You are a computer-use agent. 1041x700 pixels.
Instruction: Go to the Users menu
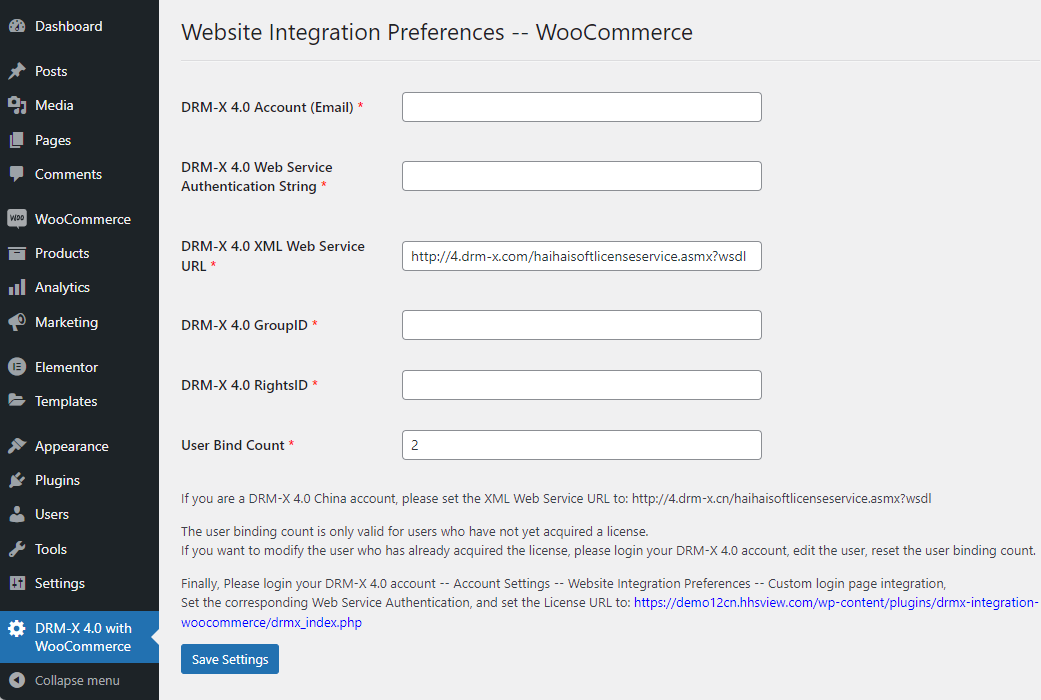point(52,514)
